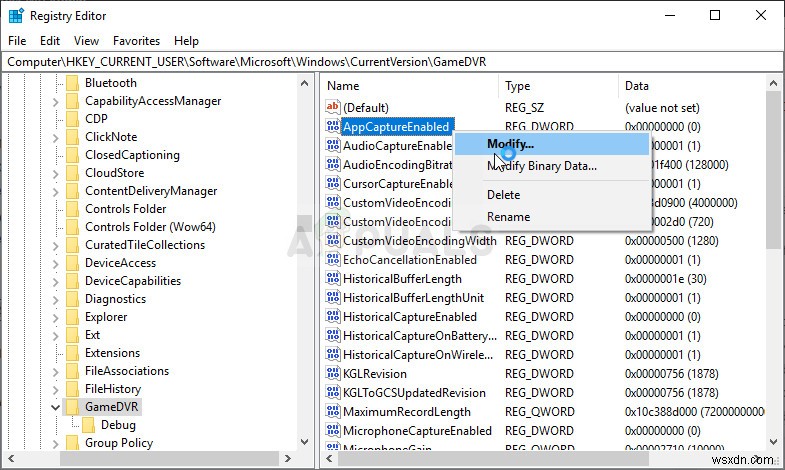The width and height of the screenshot is (785, 470).
Task: Click the Controls Folder folder icon
Action: [73, 209]
